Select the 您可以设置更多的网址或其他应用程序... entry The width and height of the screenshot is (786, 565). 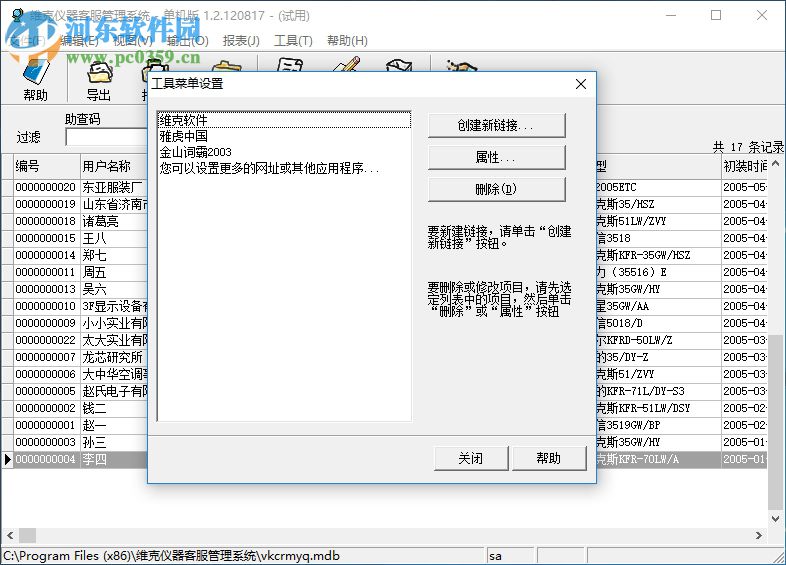[x=284, y=168]
